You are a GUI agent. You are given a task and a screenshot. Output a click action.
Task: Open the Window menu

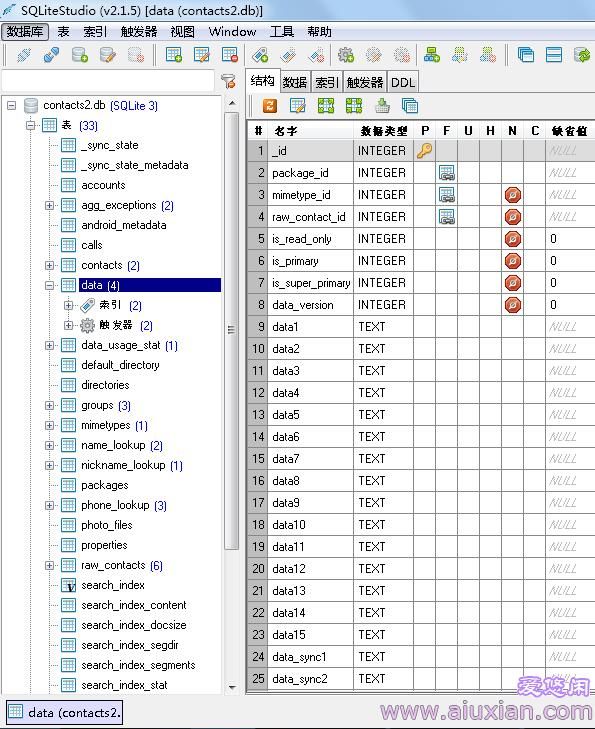(x=232, y=32)
